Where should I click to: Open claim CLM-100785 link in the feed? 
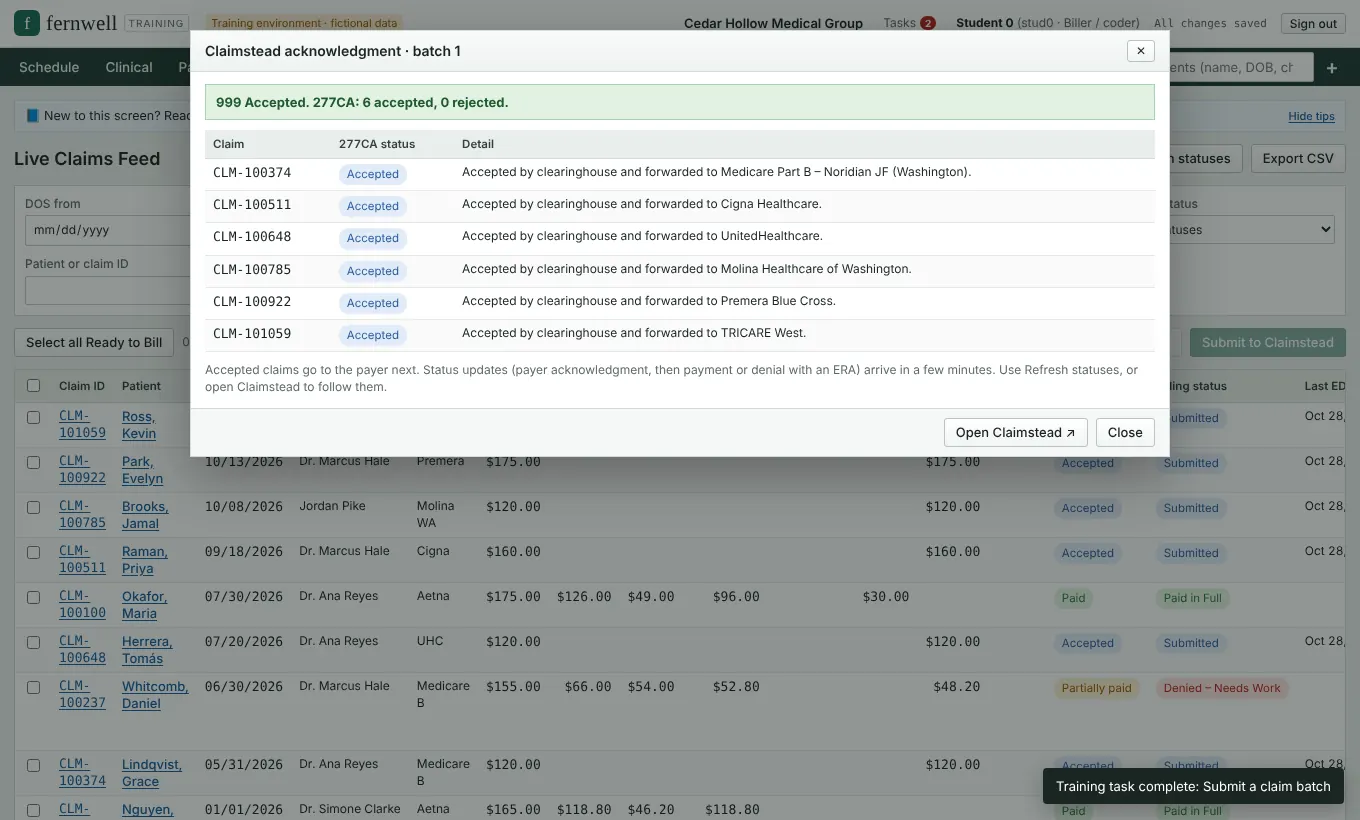[82, 515]
